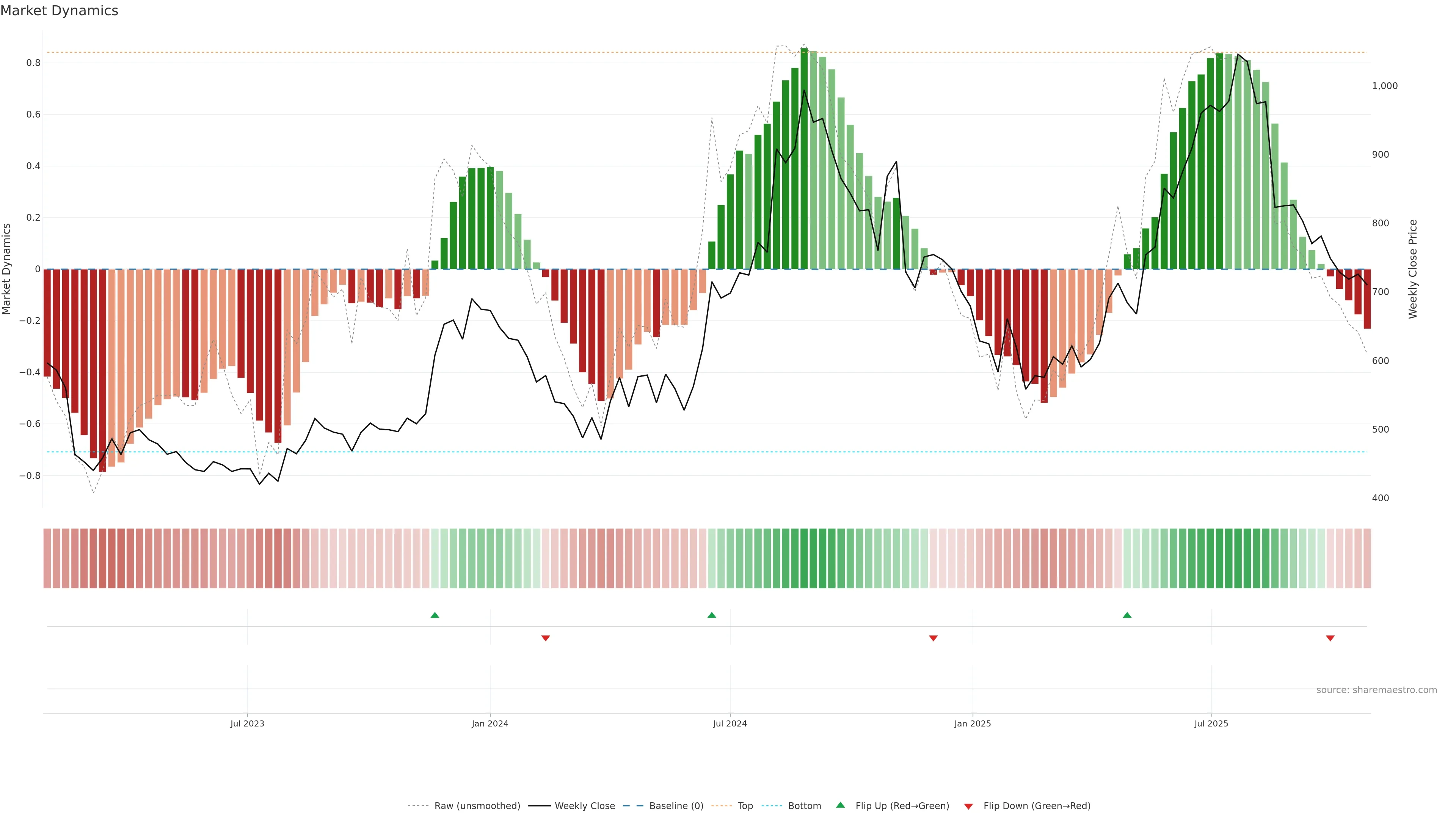Toggle Baseline (0) legend entry
Viewport: 1456px width, 819px height.
(676, 805)
